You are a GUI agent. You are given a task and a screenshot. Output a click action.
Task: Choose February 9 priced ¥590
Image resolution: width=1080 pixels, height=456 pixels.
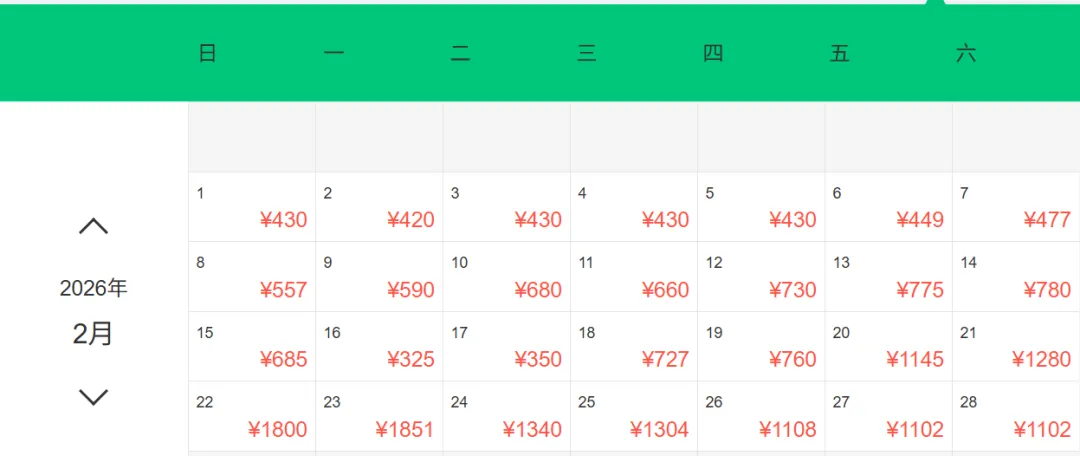coord(379,277)
